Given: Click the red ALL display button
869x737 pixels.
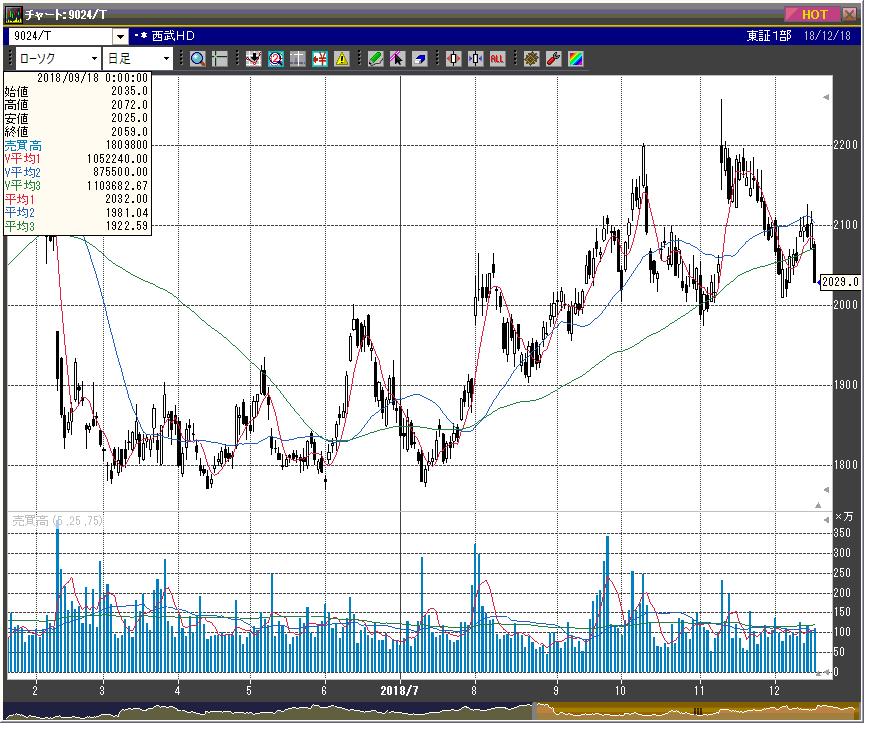Looking at the screenshot, I should pos(497,59).
